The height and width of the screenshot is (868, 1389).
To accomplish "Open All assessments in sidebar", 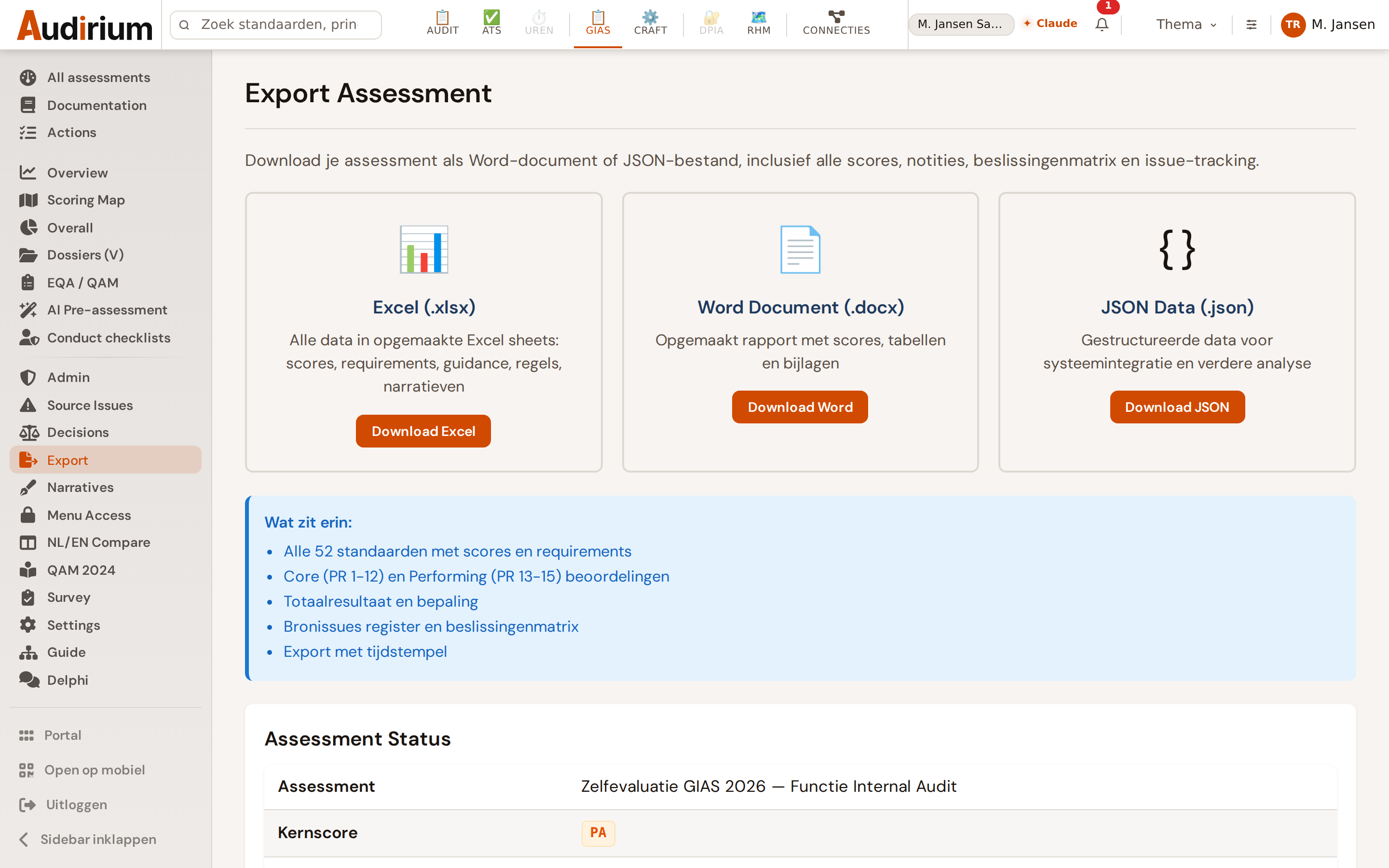I will click(x=106, y=78).
